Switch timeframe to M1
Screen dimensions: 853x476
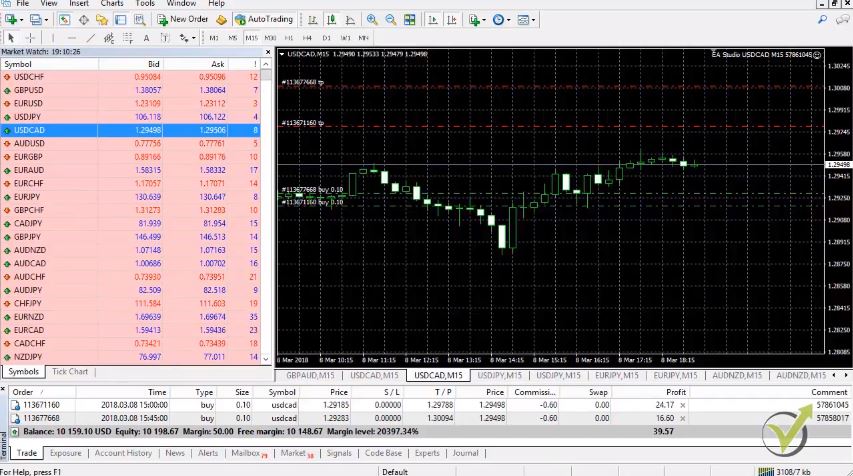pos(214,38)
